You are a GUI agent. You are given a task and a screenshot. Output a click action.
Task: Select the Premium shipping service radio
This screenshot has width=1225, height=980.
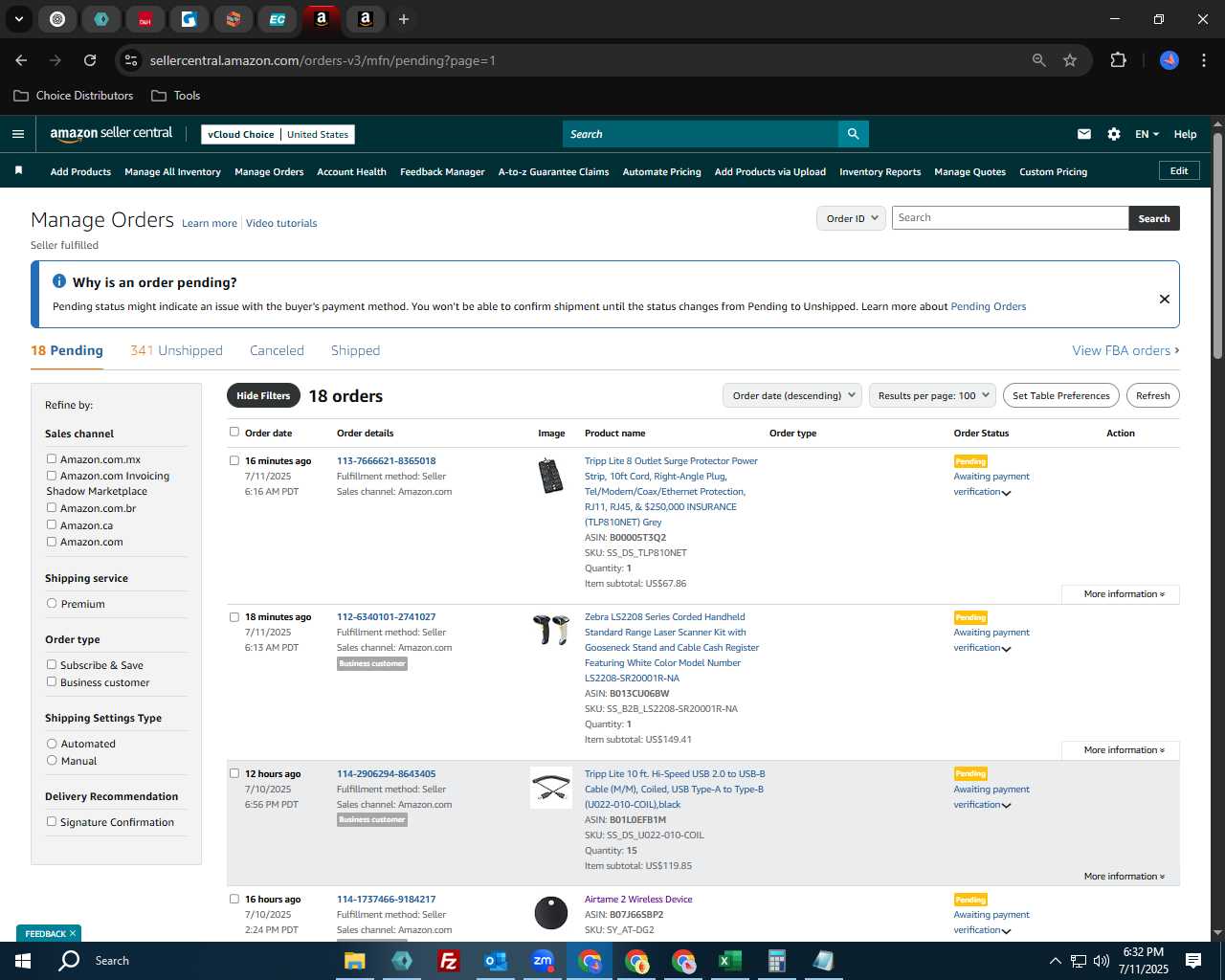point(52,603)
